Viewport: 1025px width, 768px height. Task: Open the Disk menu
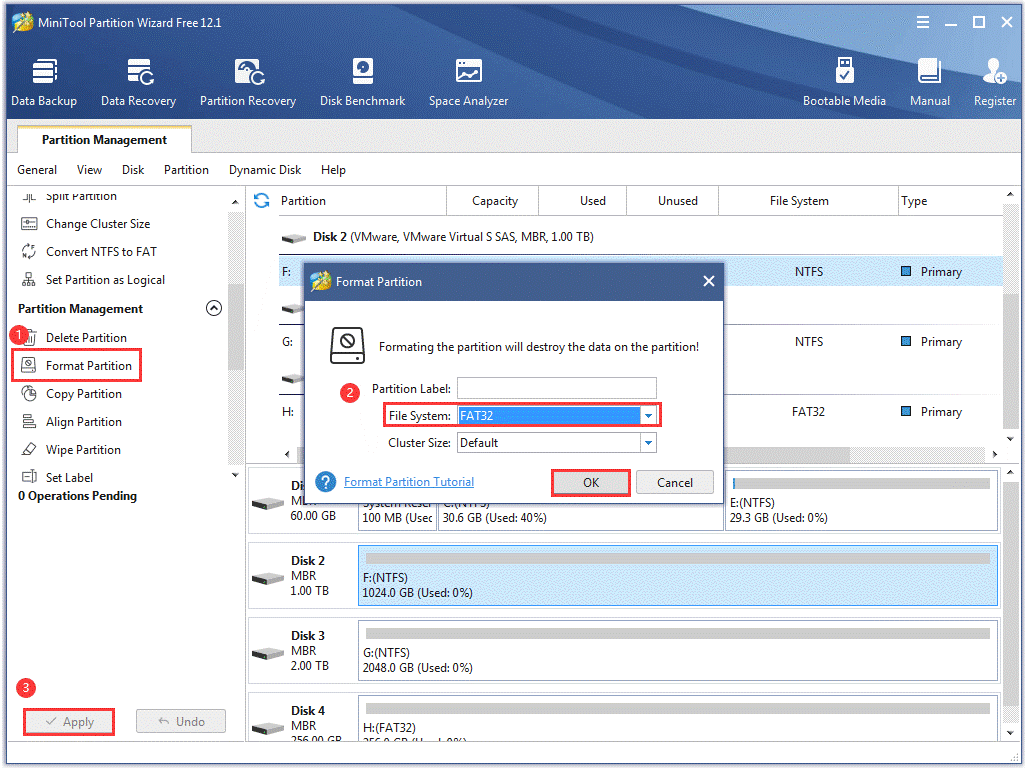click(133, 170)
